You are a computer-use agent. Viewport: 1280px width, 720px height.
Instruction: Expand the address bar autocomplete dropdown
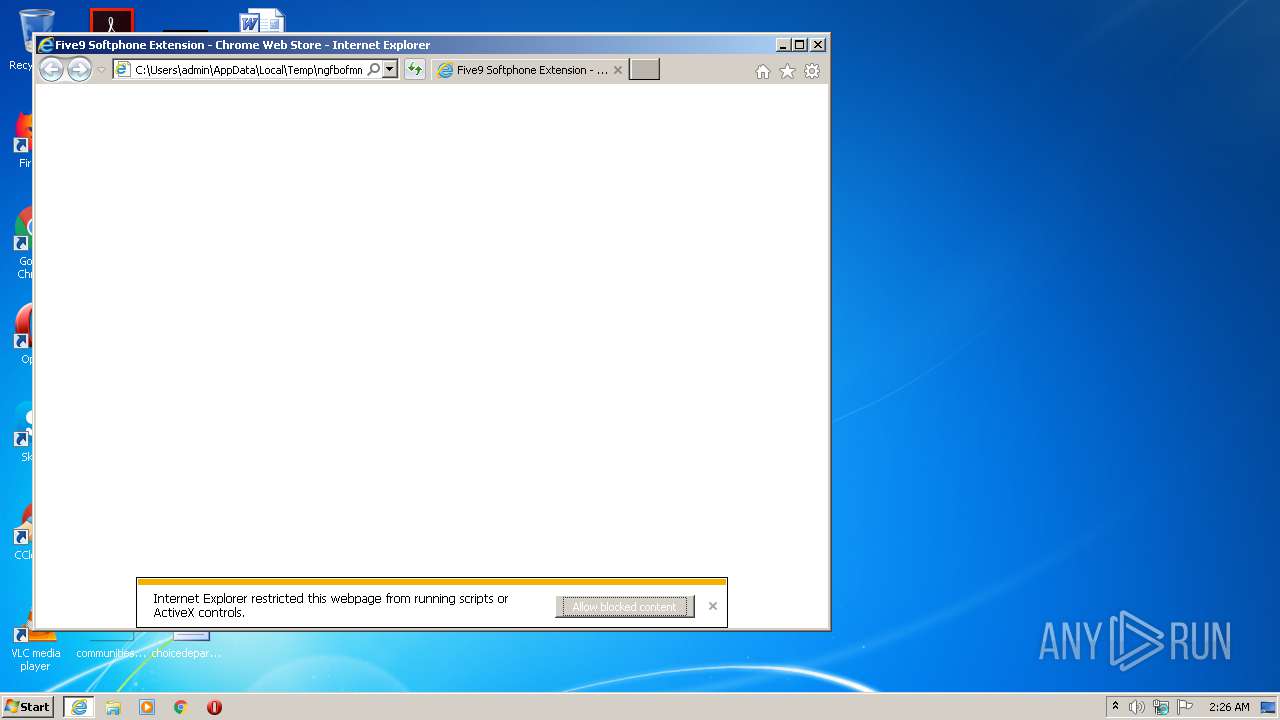tap(390, 70)
